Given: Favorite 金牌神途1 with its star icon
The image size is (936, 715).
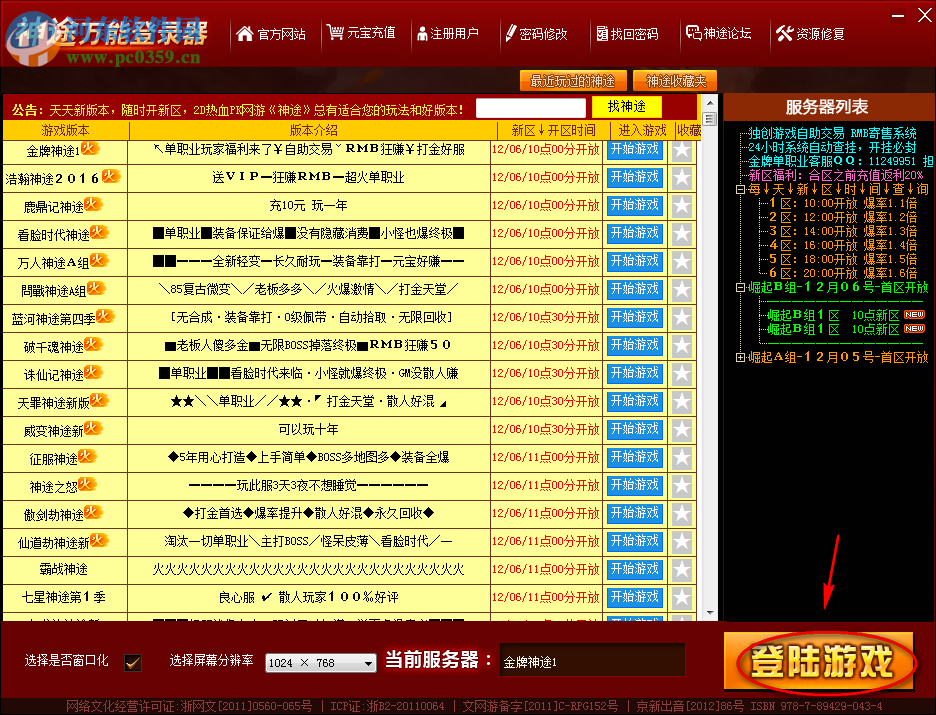Looking at the screenshot, I should click(x=682, y=150).
